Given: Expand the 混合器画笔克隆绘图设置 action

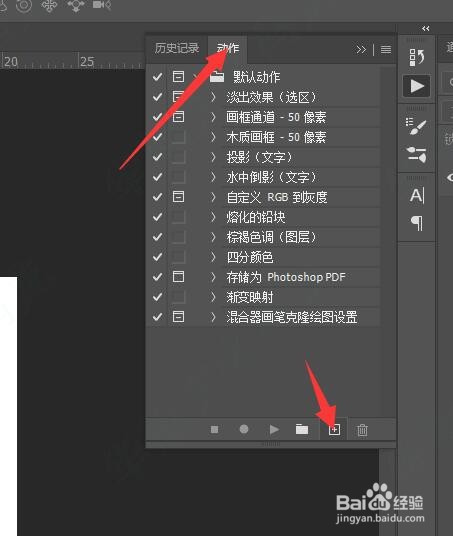Looking at the screenshot, I should click(213, 317).
